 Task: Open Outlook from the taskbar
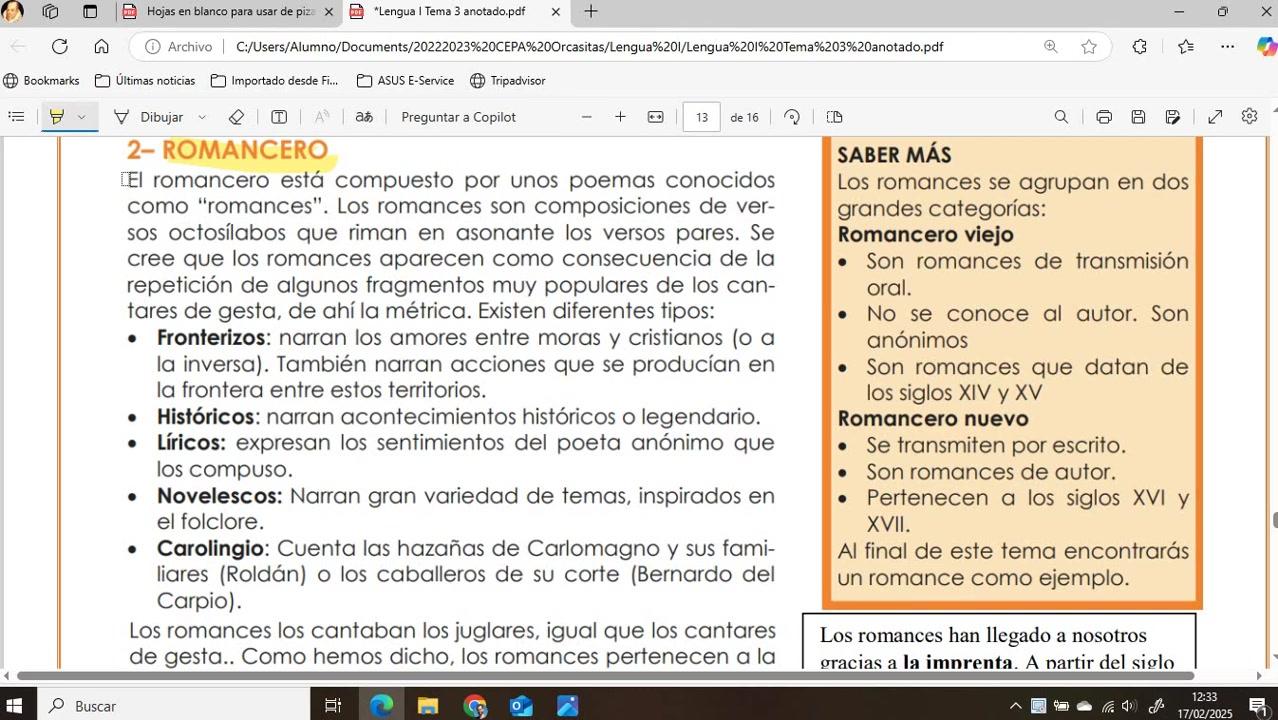pos(521,705)
